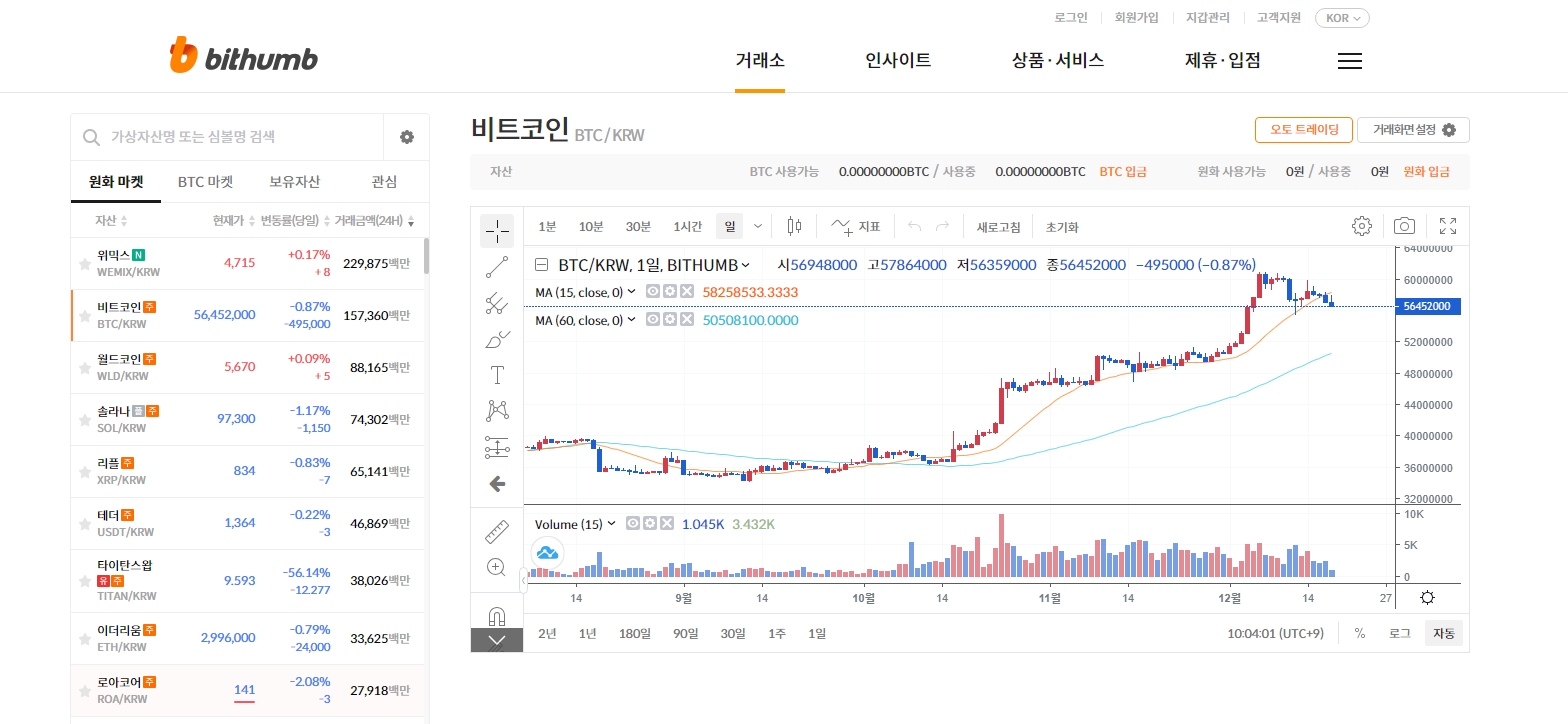The width and height of the screenshot is (1568, 724).
Task: Open candlestick chart style selector
Action: [x=794, y=226]
